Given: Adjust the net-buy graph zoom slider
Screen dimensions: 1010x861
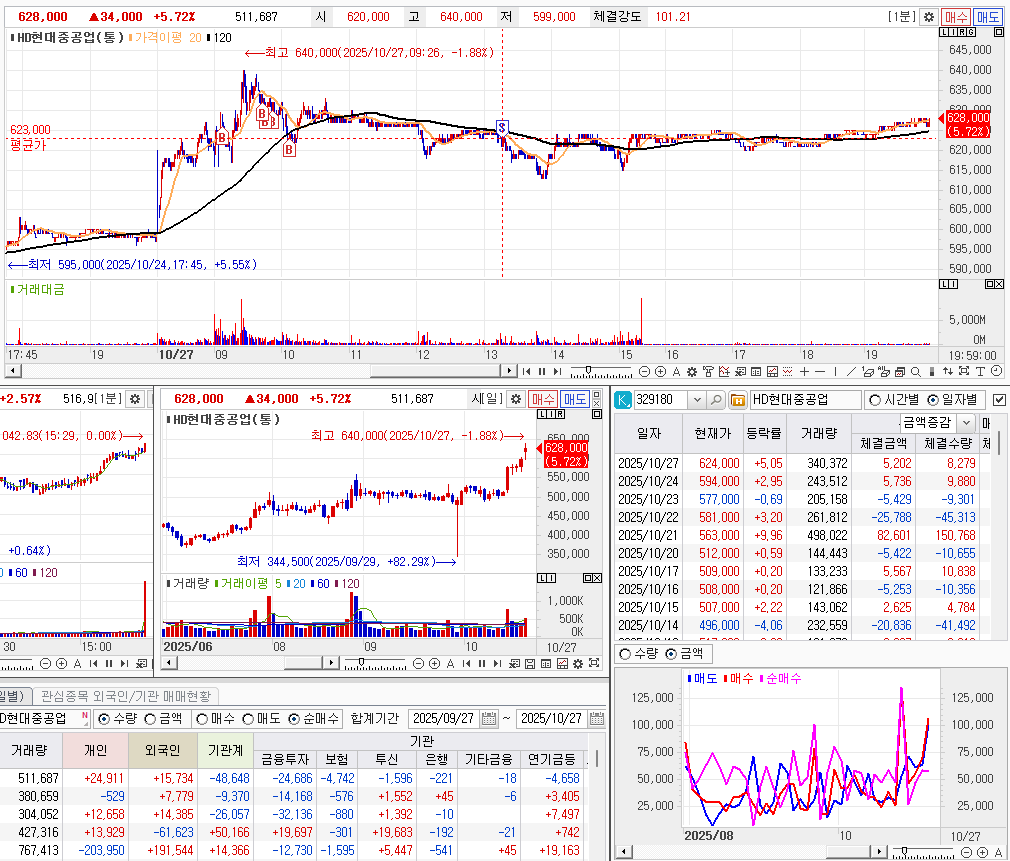Looking at the screenshot, I should pyautogui.click(x=904, y=851).
